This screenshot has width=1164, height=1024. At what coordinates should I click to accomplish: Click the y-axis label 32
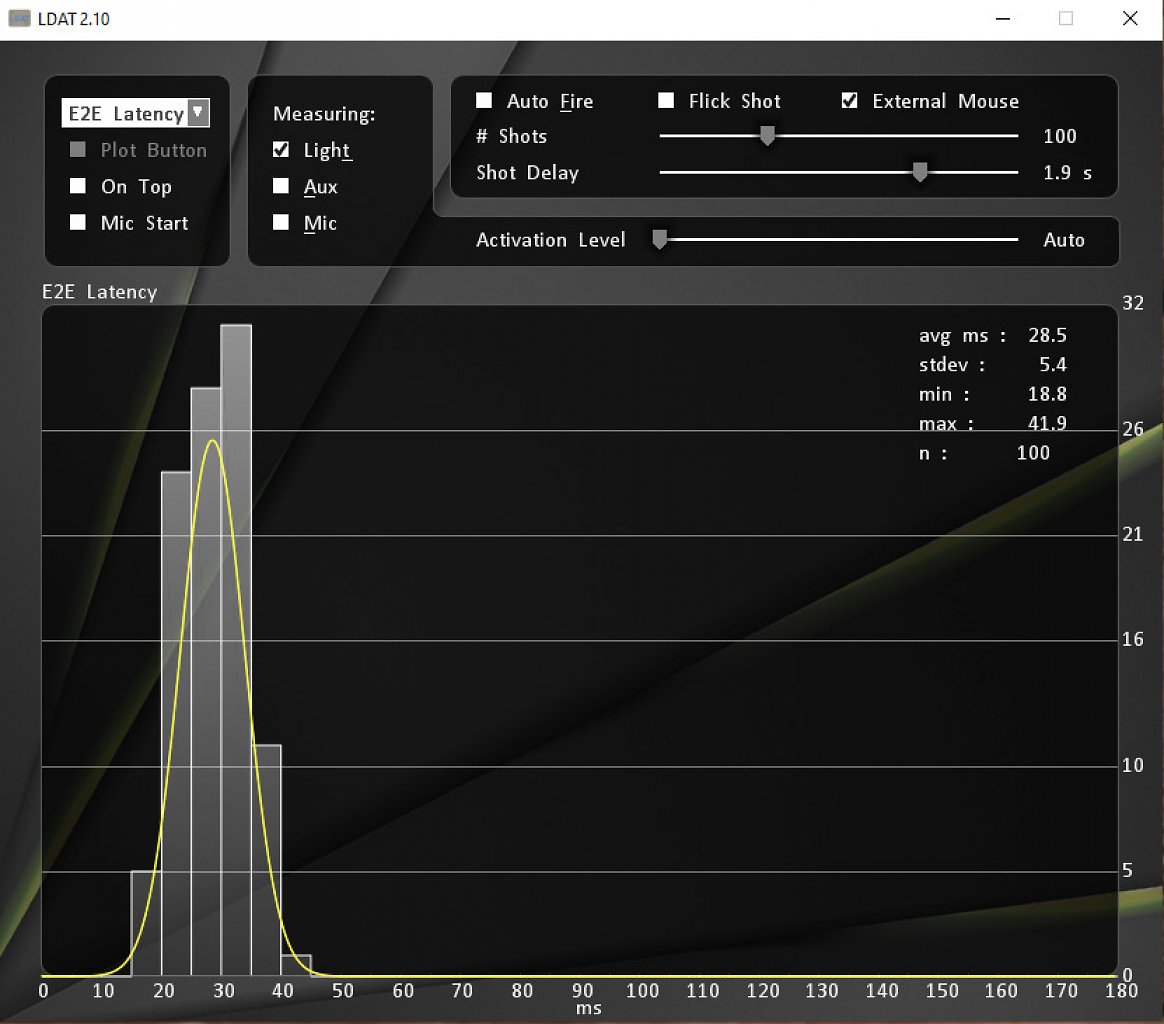point(1133,303)
